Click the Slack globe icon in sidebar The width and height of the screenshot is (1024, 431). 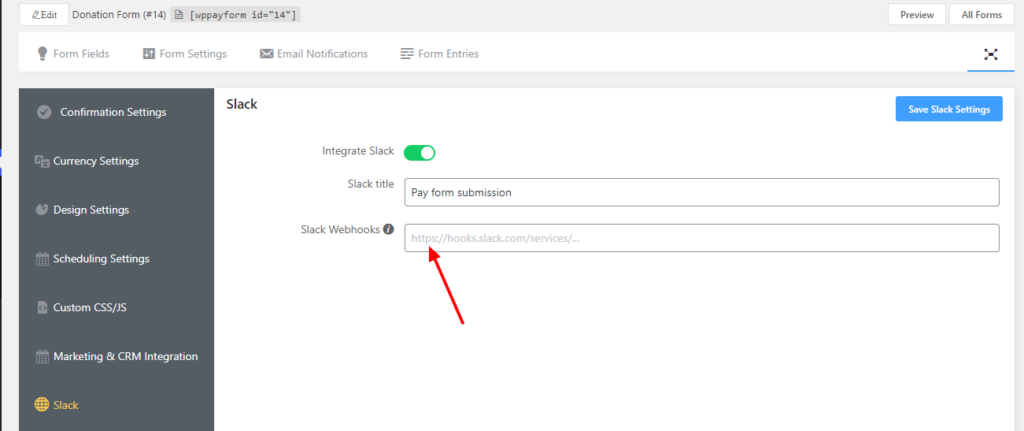42,405
